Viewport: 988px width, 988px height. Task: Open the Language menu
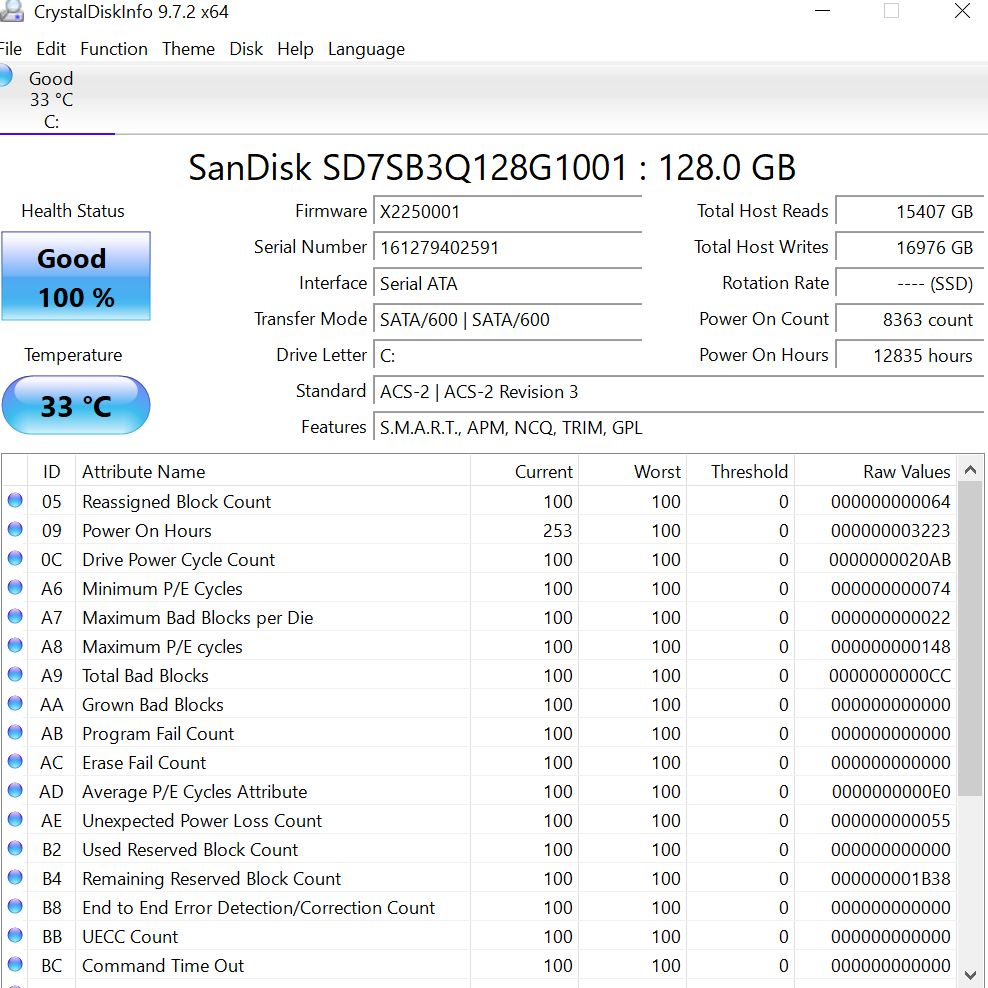366,49
